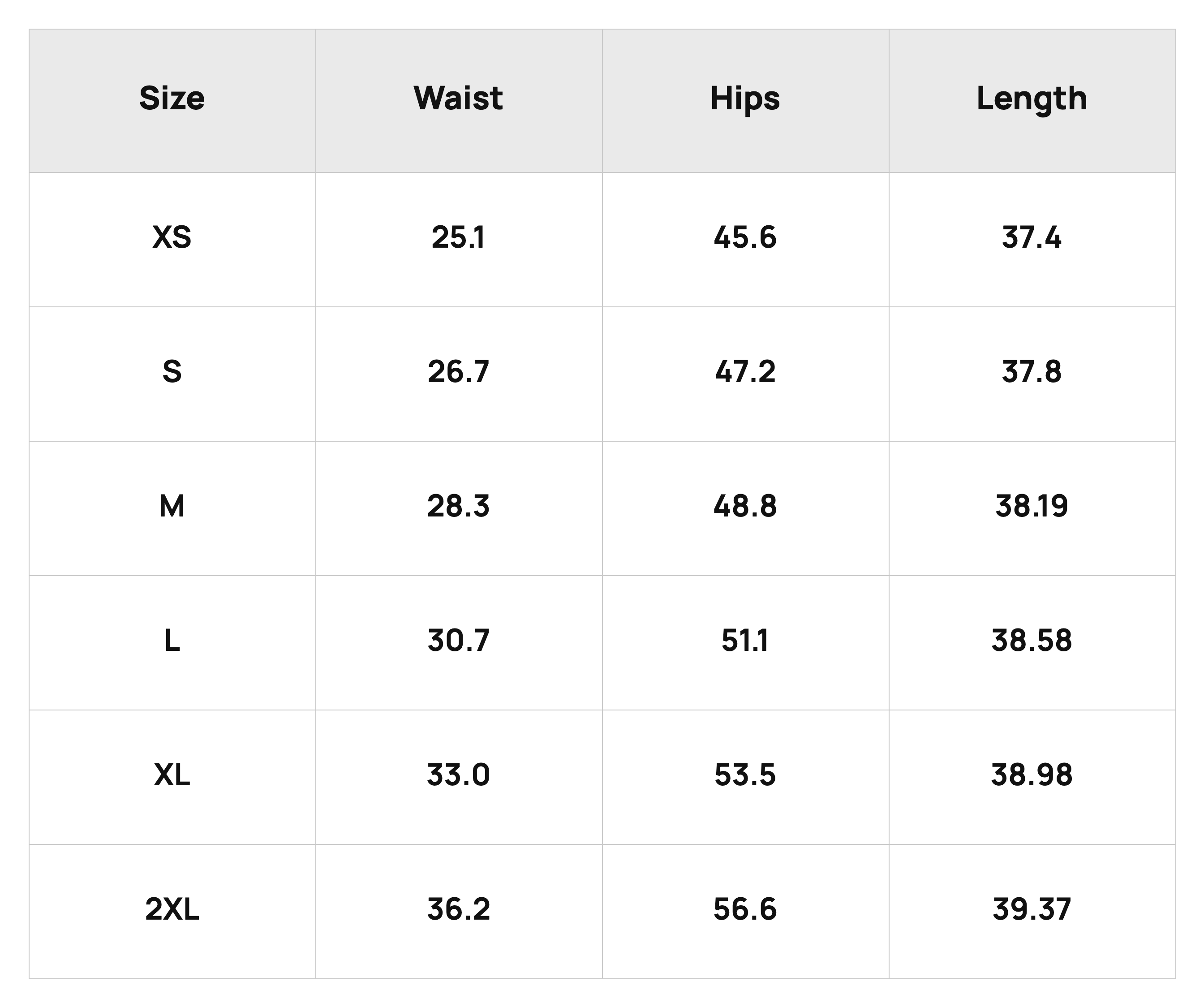The width and height of the screenshot is (1204, 1007).
Task: Click waist value 28.3 for M
Action: coord(458,506)
